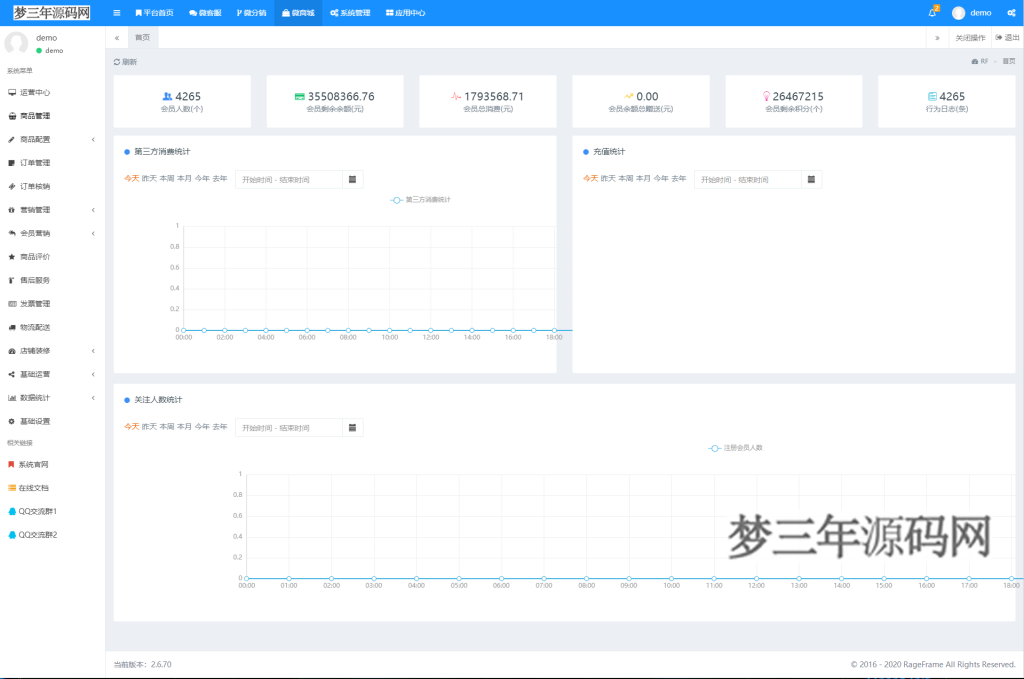Open the 订单管理 sidebar item

pos(41,162)
